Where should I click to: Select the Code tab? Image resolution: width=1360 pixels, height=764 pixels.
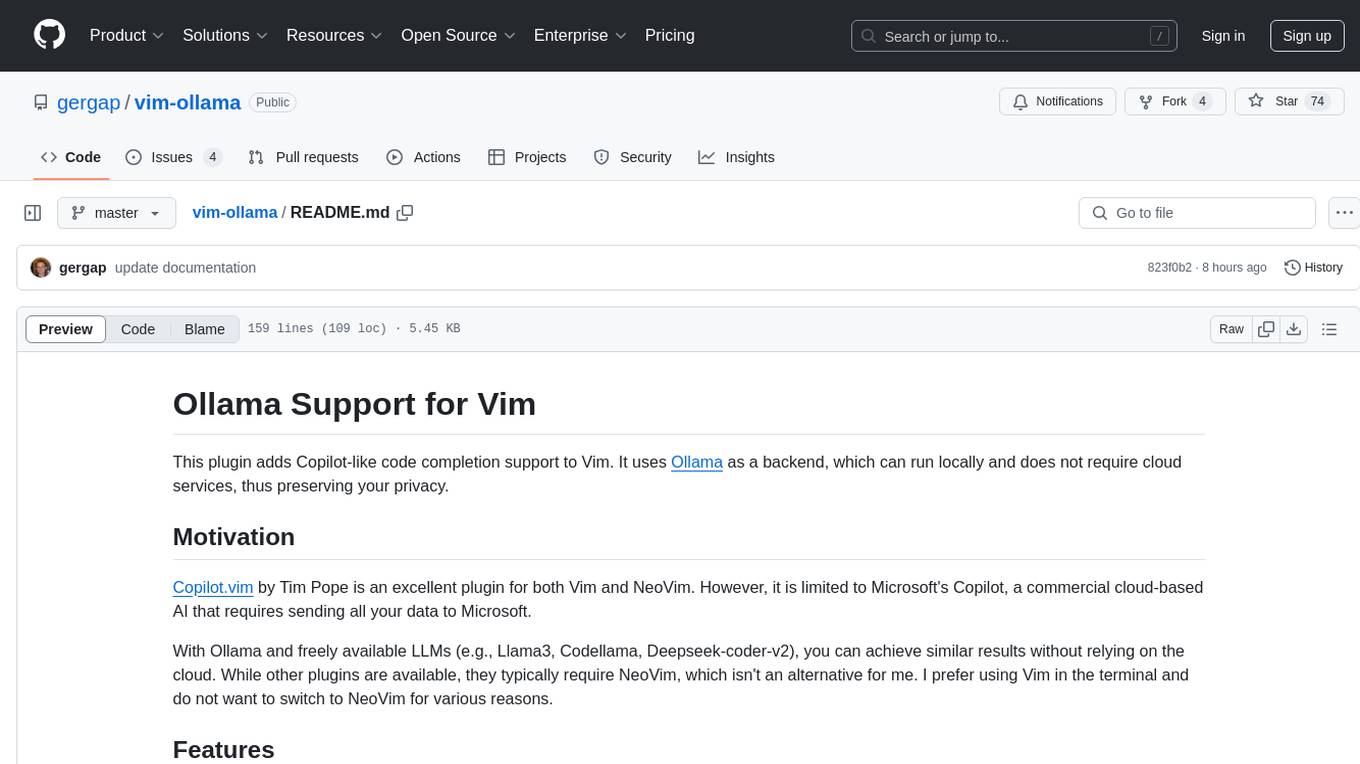(x=71, y=157)
